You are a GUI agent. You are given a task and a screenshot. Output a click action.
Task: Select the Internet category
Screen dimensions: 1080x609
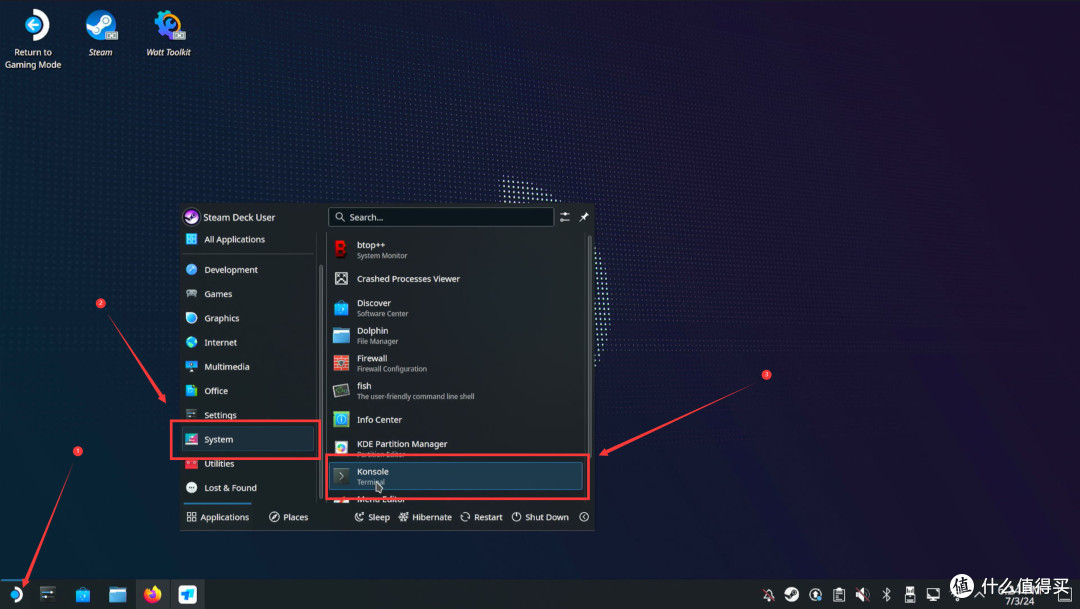[x=248, y=342]
